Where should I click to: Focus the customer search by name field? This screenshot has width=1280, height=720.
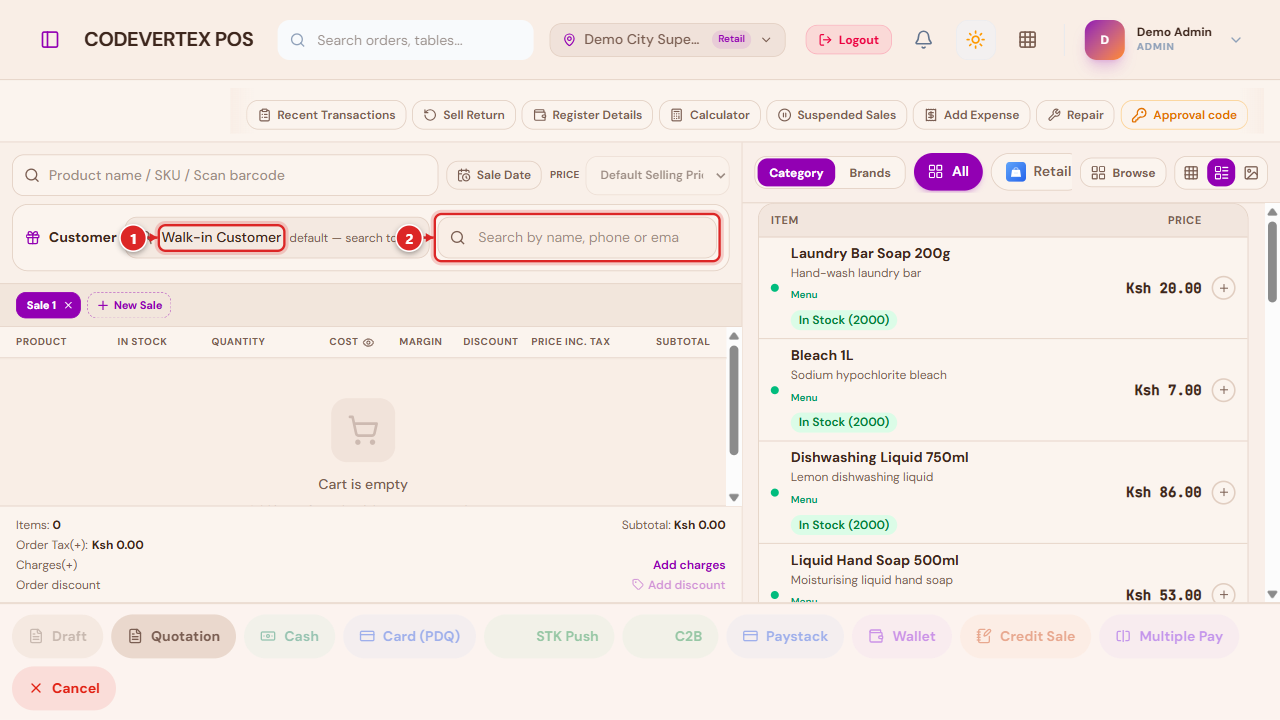[578, 238]
